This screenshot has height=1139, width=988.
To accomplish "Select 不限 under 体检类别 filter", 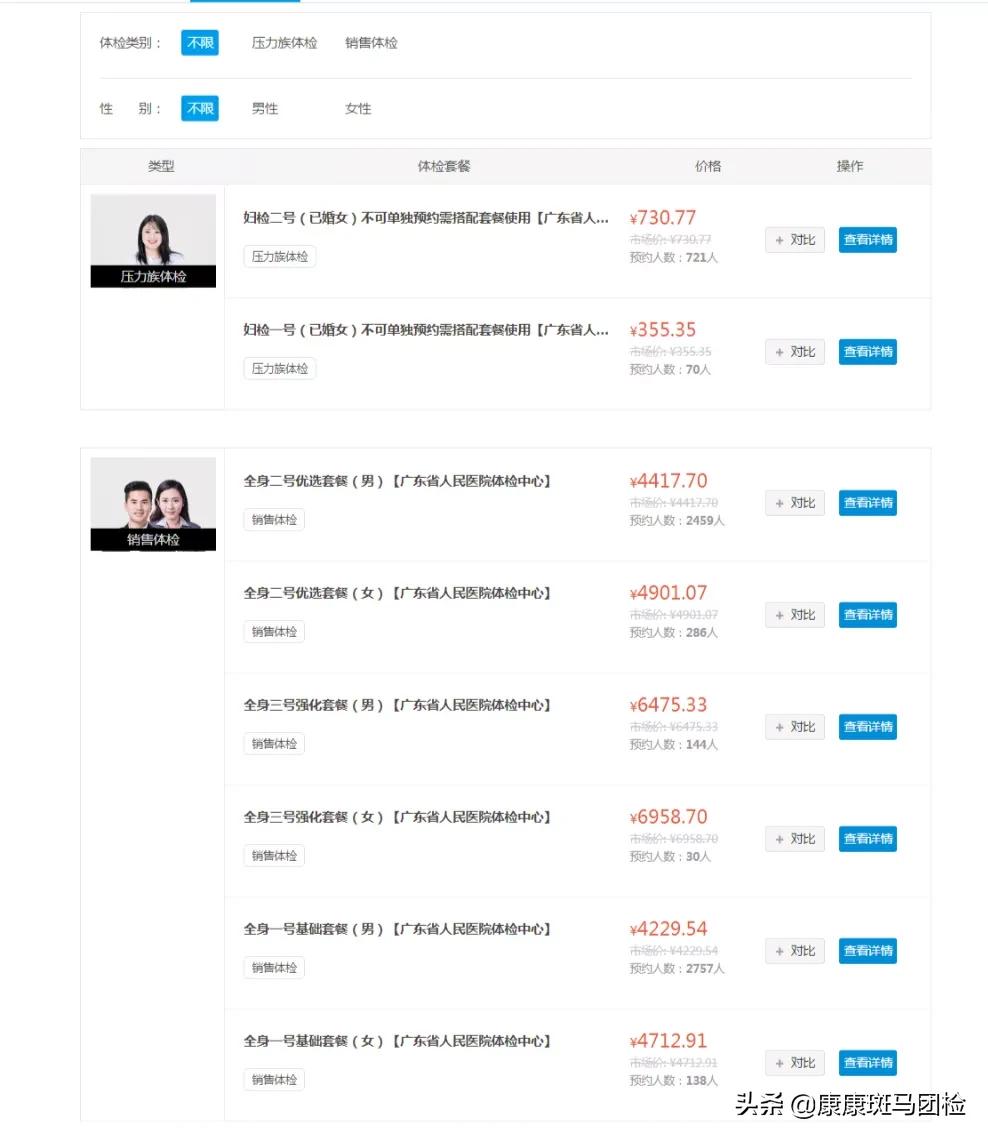I will [x=198, y=43].
